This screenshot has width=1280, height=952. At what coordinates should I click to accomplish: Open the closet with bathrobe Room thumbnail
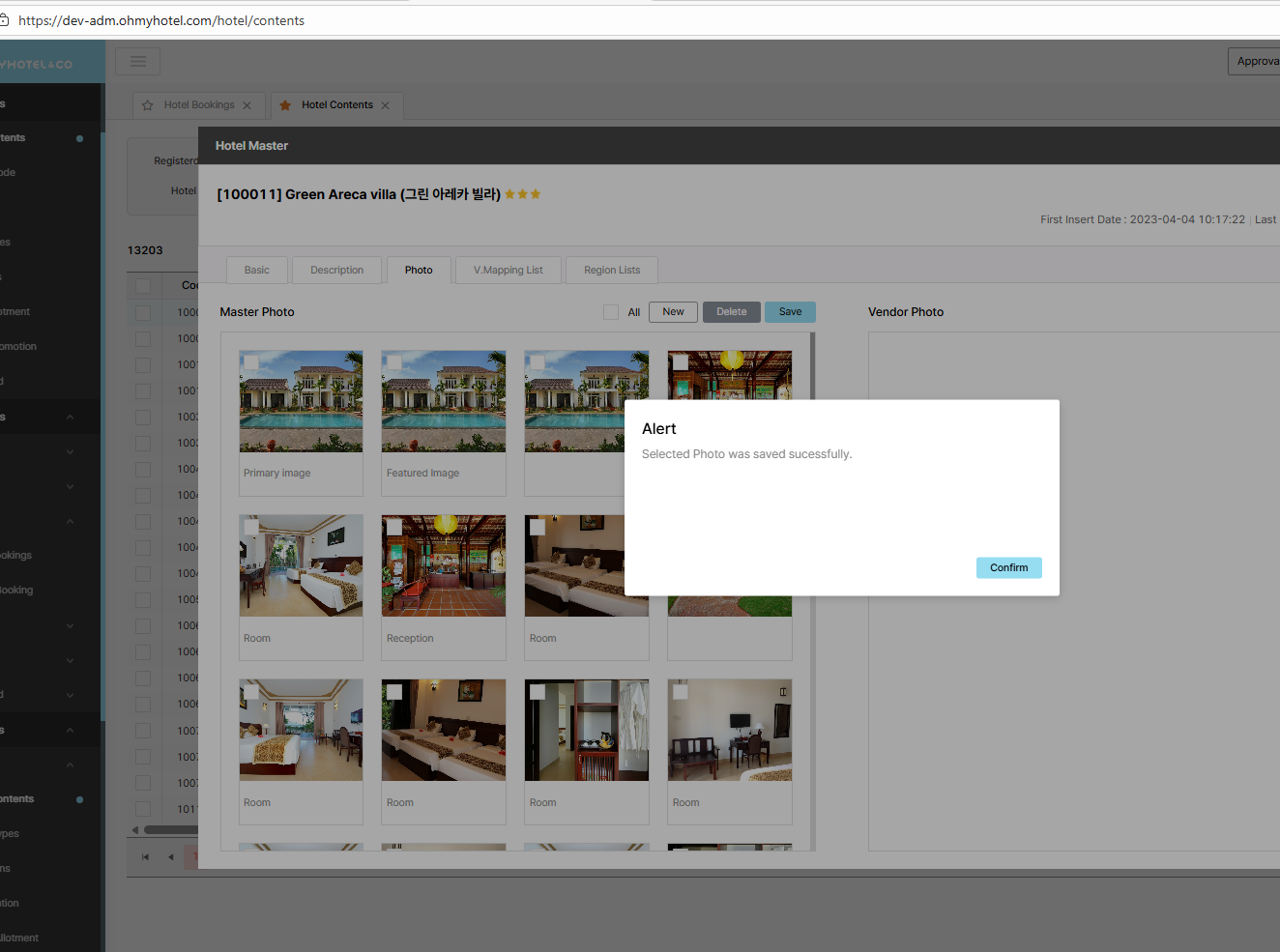pyautogui.click(x=587, y=730)
